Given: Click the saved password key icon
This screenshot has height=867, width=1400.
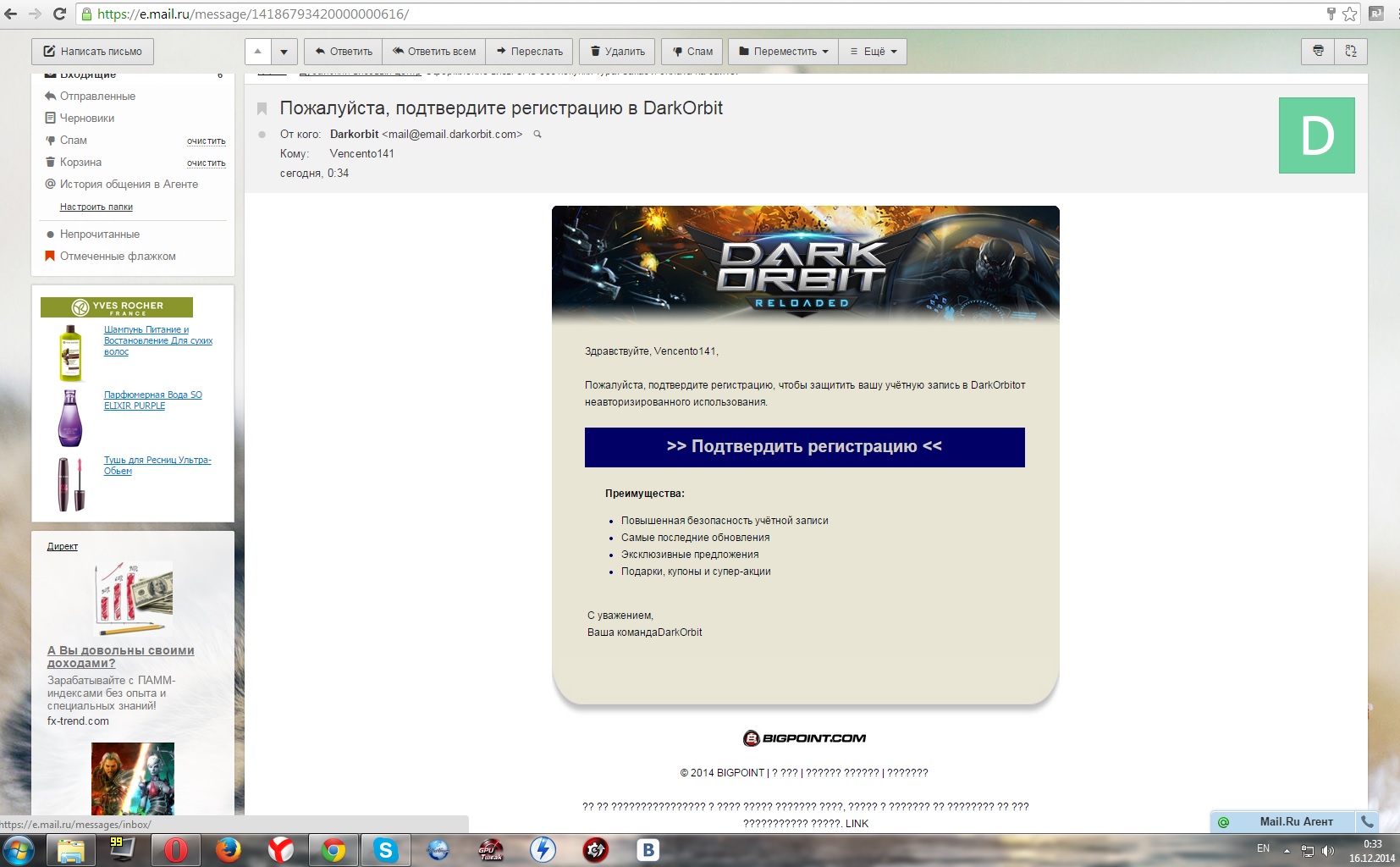Looking at the screenshot, I should (1331, 14).
